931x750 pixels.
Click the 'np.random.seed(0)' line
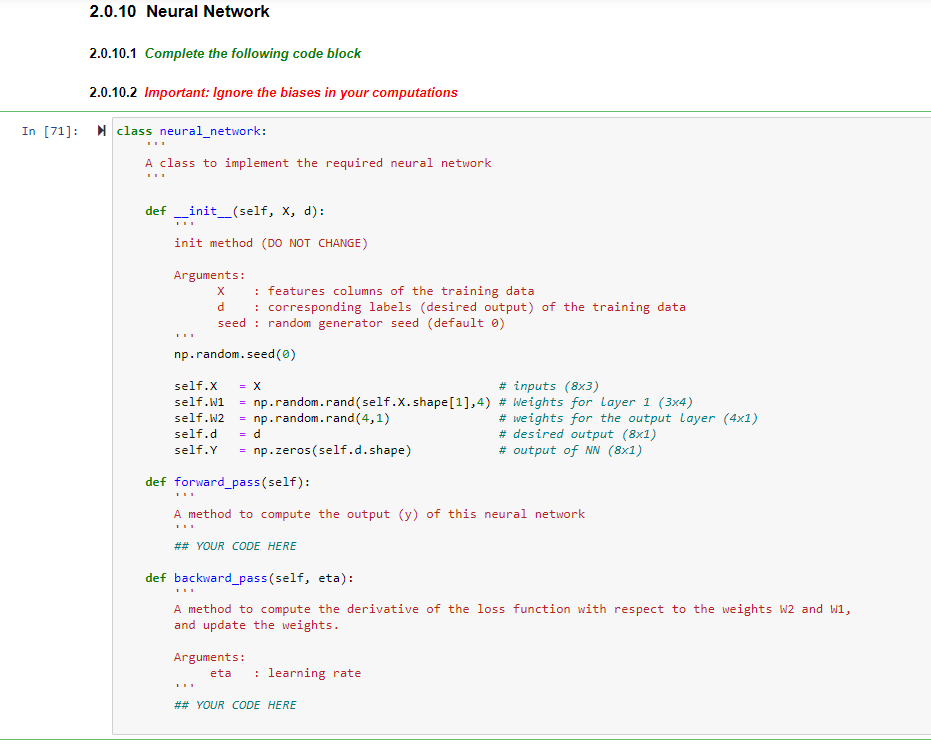click(x=235, y=355)
